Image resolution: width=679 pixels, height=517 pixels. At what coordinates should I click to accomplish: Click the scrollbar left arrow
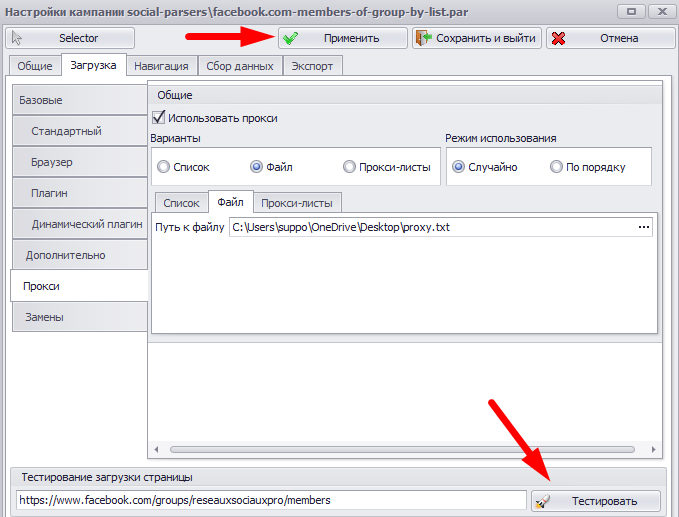coord(156,449)
